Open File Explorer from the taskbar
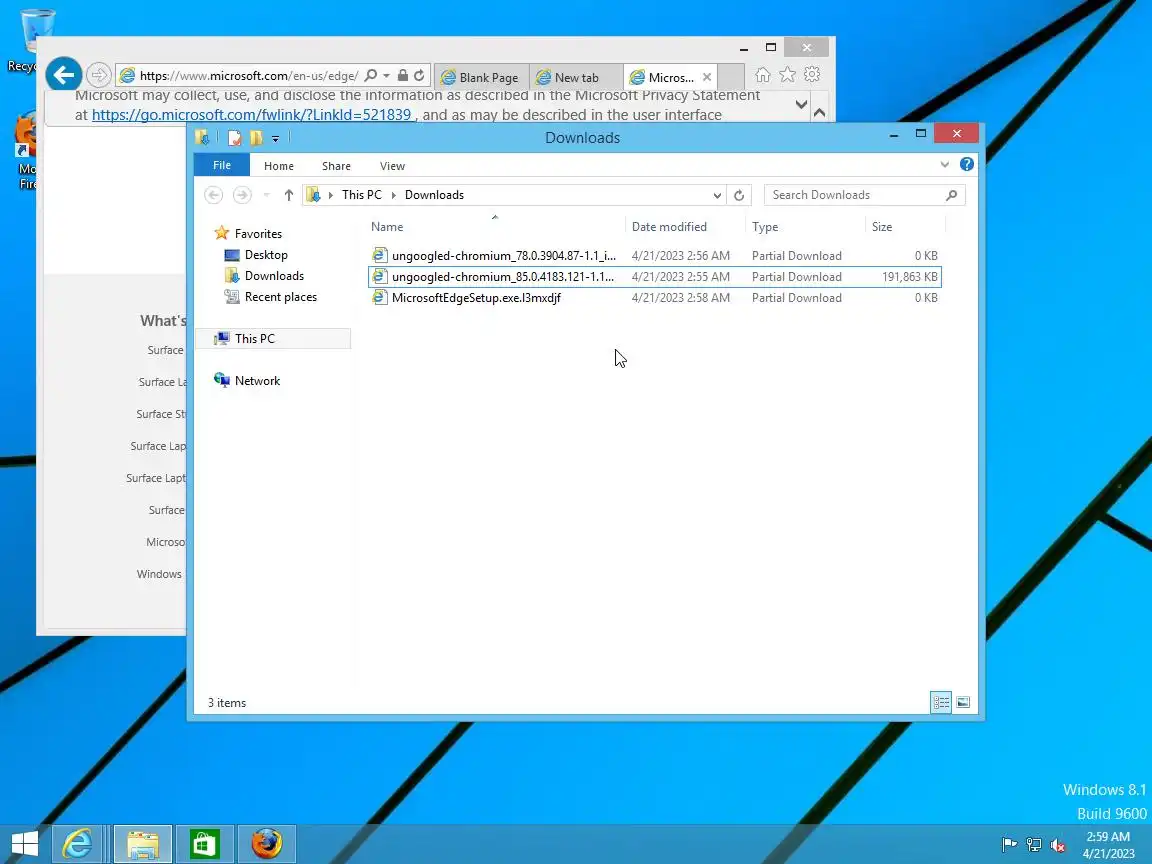 (143, 844)
